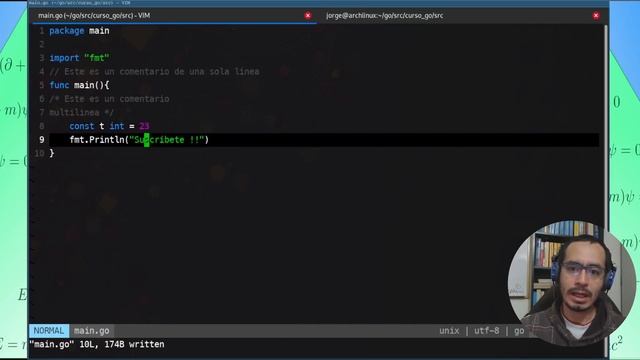Click 'main(){' on line 5
This screenshot has height=360, width=640.
pos(91,85)
